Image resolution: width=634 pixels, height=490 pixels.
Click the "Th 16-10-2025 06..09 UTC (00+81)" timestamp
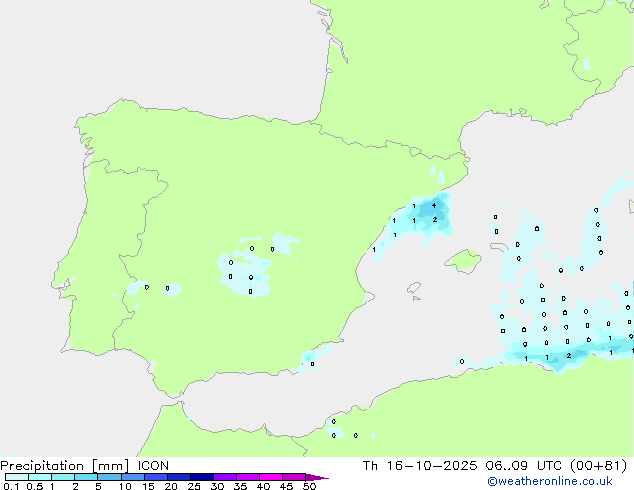pos(495,466)
